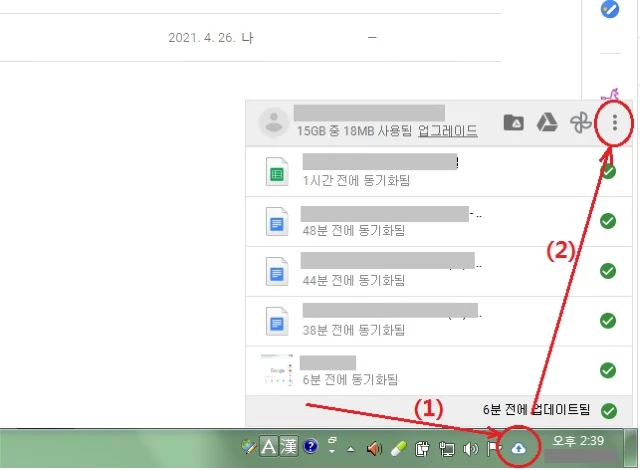Click the Show Desktop button
The height and width of the screenshot is (470, 640).
631,448
